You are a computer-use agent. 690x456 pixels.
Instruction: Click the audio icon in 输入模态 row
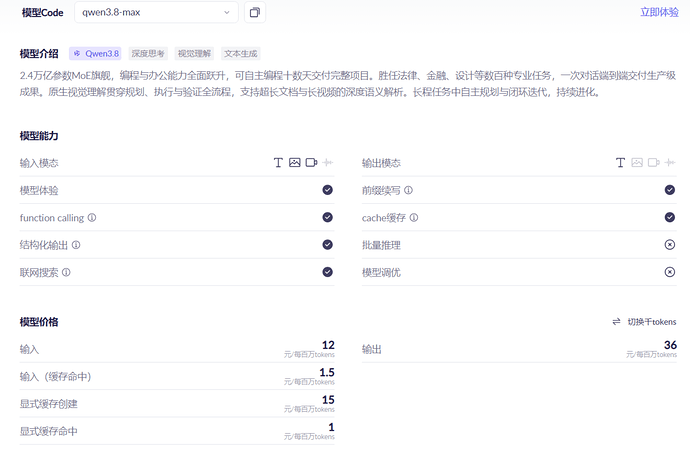coord(327,163)
